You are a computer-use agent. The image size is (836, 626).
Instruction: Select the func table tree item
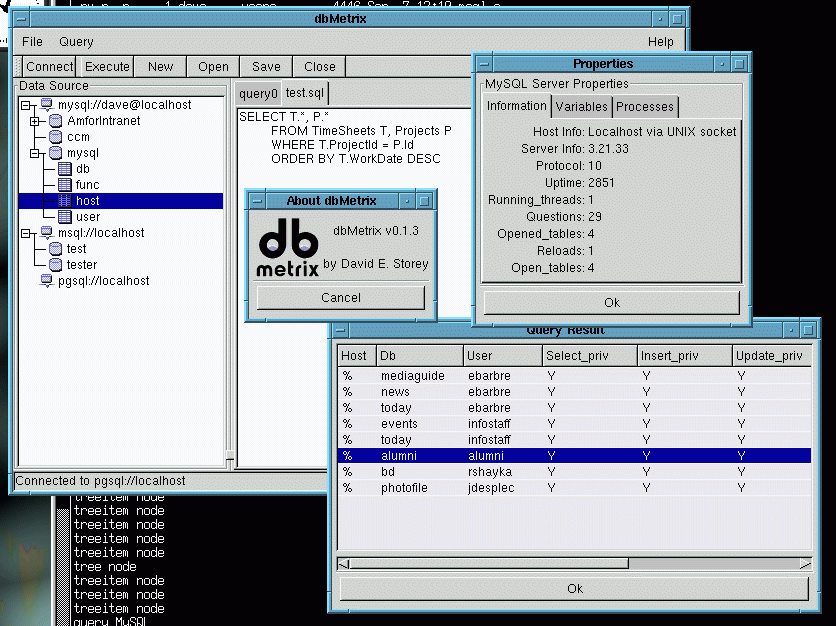click(x=87, y=185)
